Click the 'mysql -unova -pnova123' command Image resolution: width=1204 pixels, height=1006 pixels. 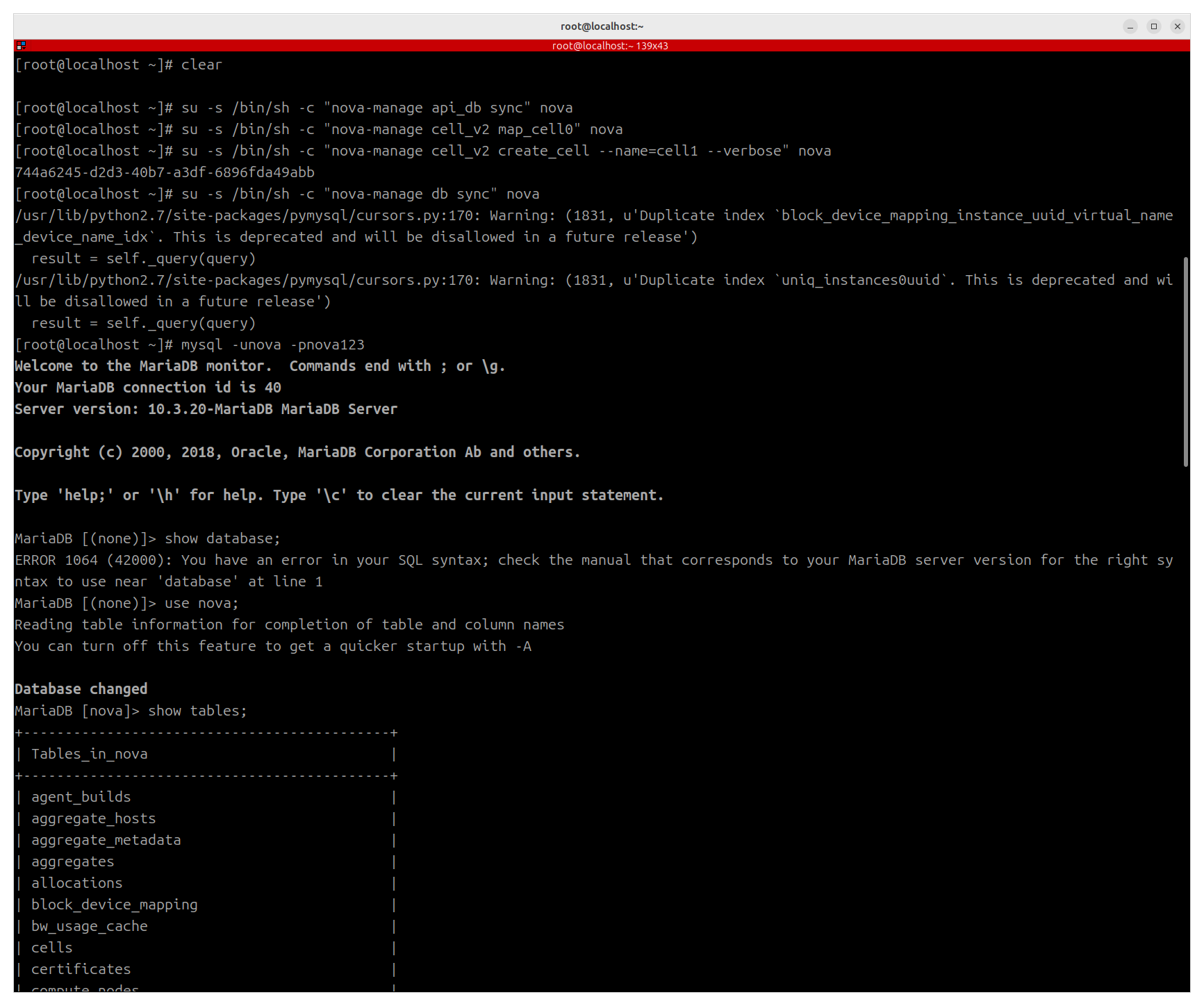click(x=273, y=345)
